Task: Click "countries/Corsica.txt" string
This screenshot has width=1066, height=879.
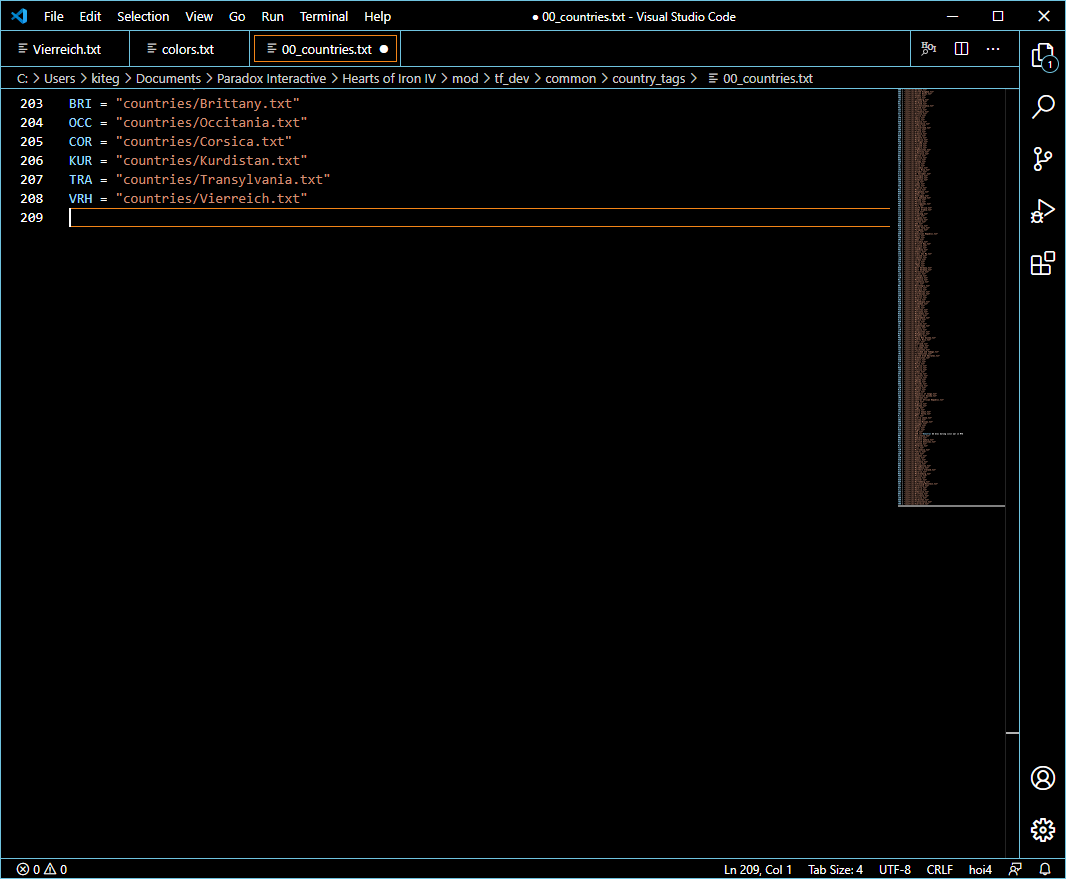Action: pos(203,141)
